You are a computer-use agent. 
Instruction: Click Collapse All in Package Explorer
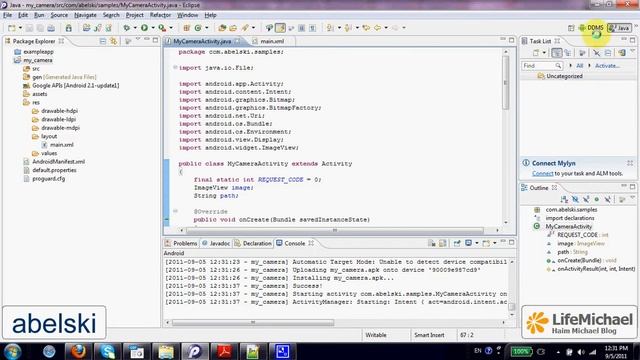coord(103,41)
